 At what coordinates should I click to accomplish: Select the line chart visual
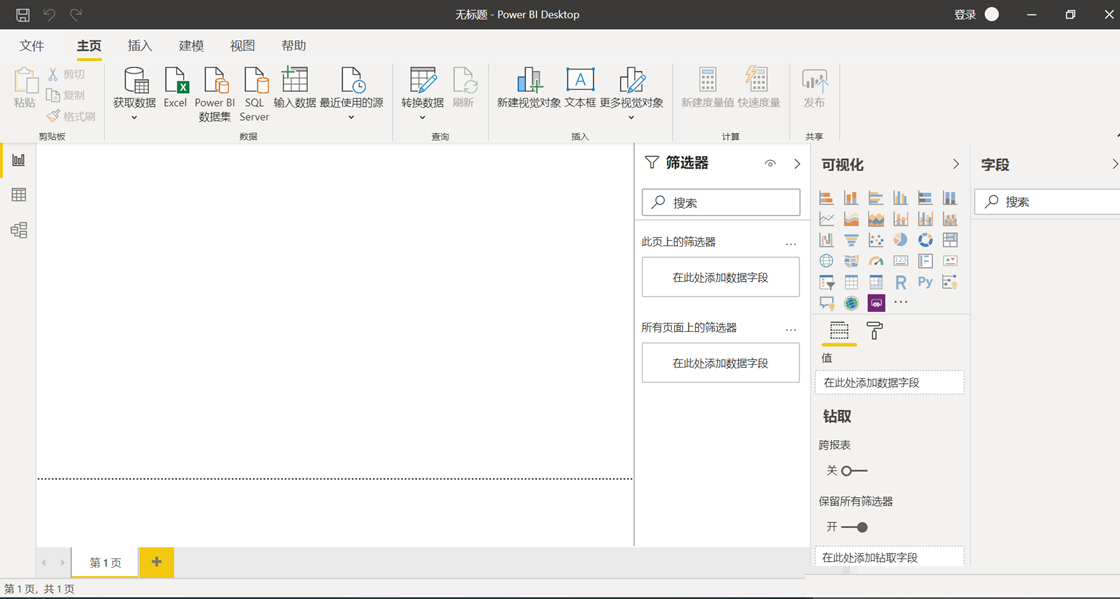[x=826, y=219]
